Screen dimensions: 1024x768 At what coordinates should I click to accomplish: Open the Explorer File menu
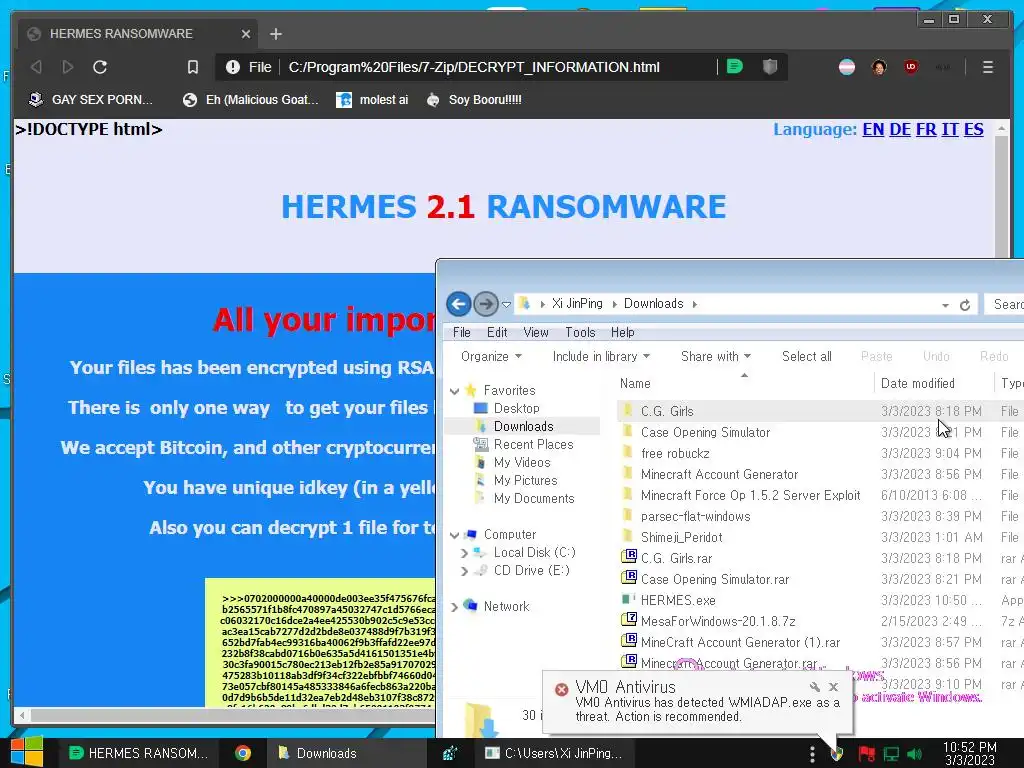[x=462, y=332]
